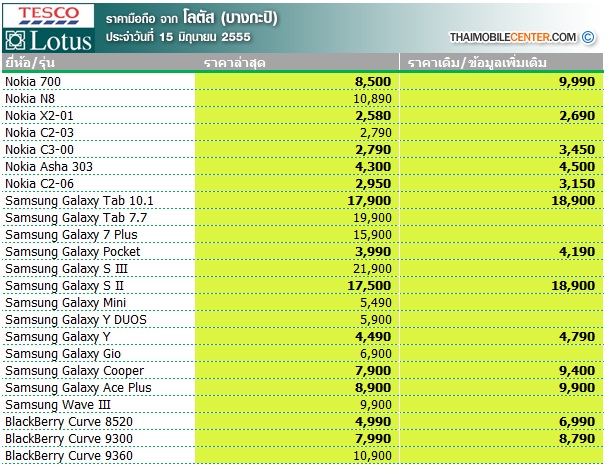The height and width of the screenshot is (467, 607).
Task: Click the 2,580 latest price value
Action: (x=373, y=116)
